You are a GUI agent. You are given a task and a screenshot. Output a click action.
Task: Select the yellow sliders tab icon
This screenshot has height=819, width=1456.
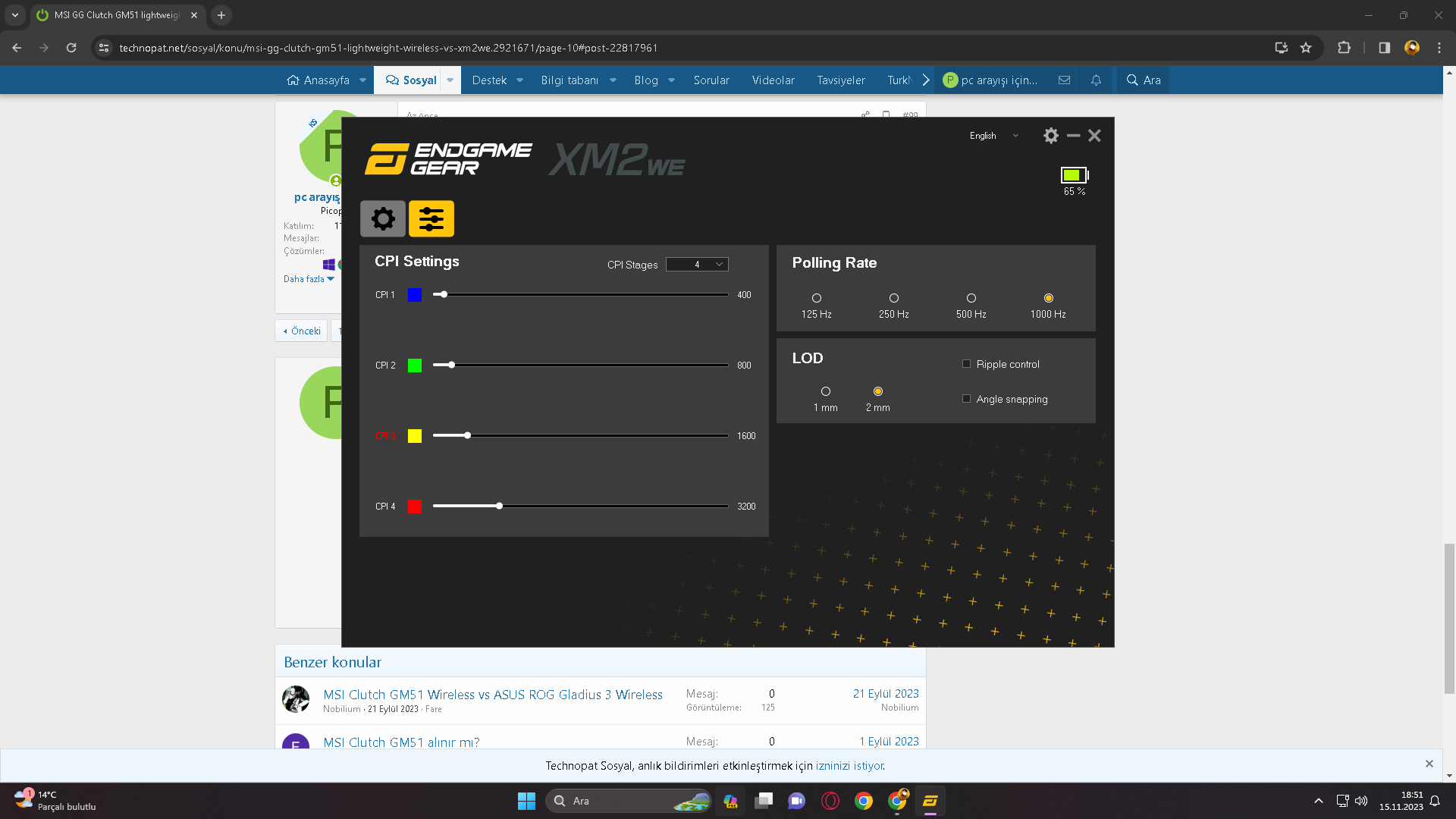tap(431, 219)
